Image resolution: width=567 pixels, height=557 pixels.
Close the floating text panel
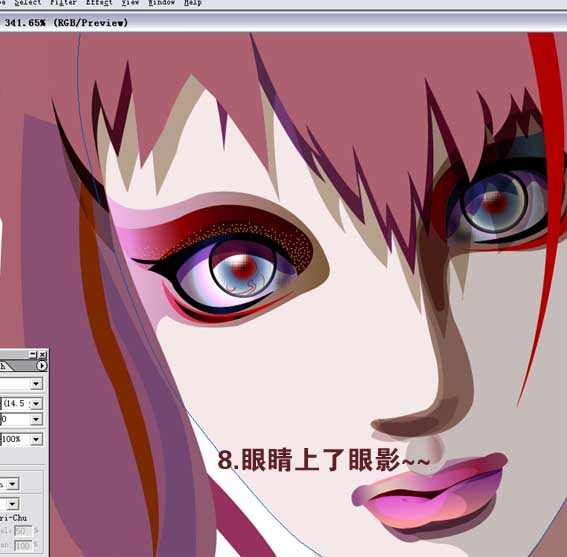pyautogui.click(x=43, y=354)
